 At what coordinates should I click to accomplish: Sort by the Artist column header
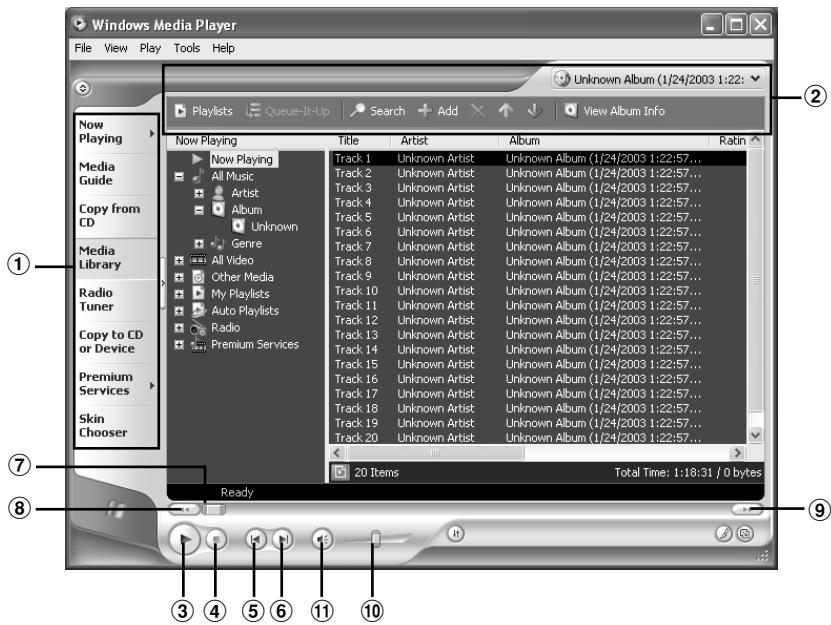445,141
